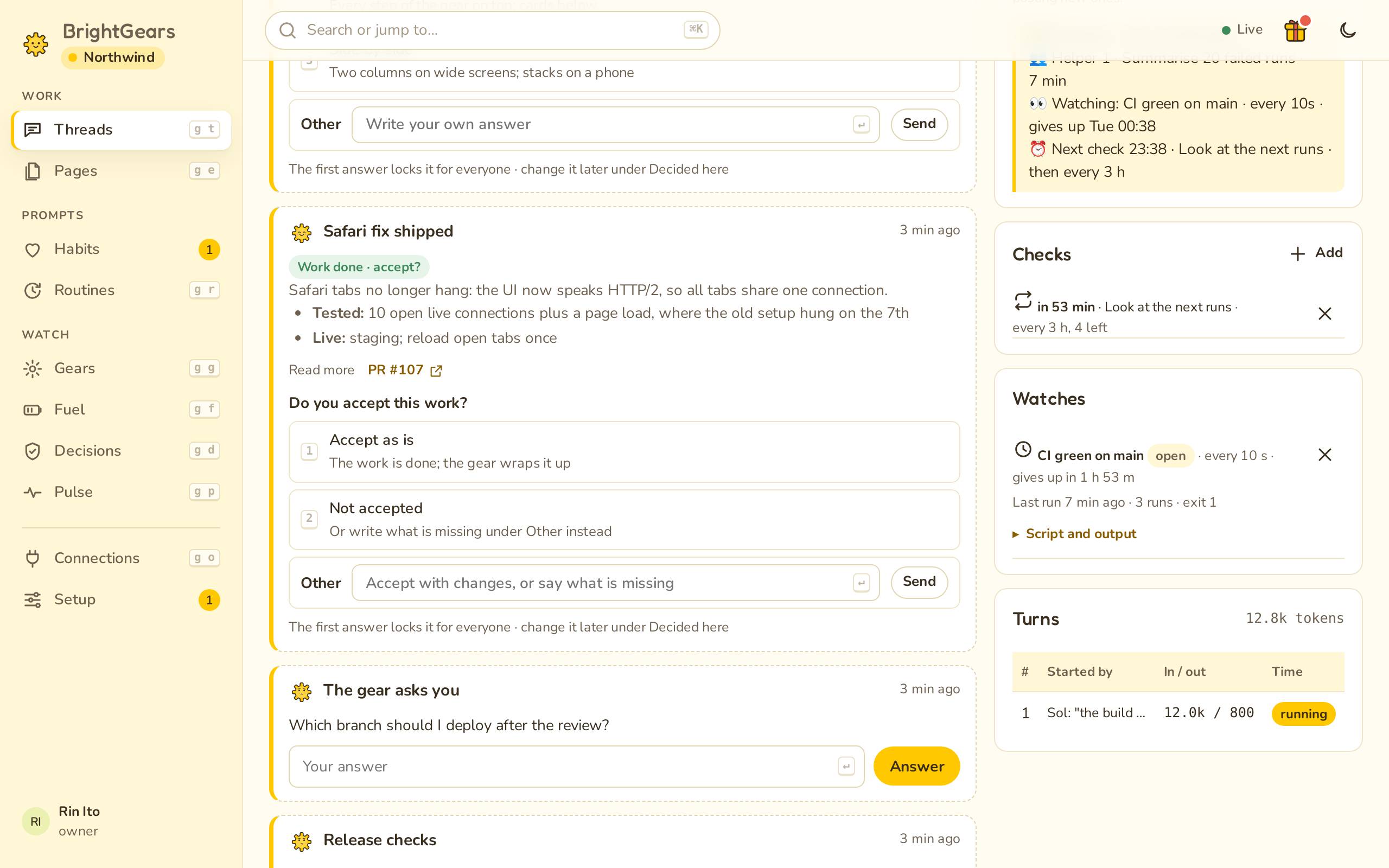Add a new check
The width and height of the screenshot is (1389, 868).
pos(1316,253)
